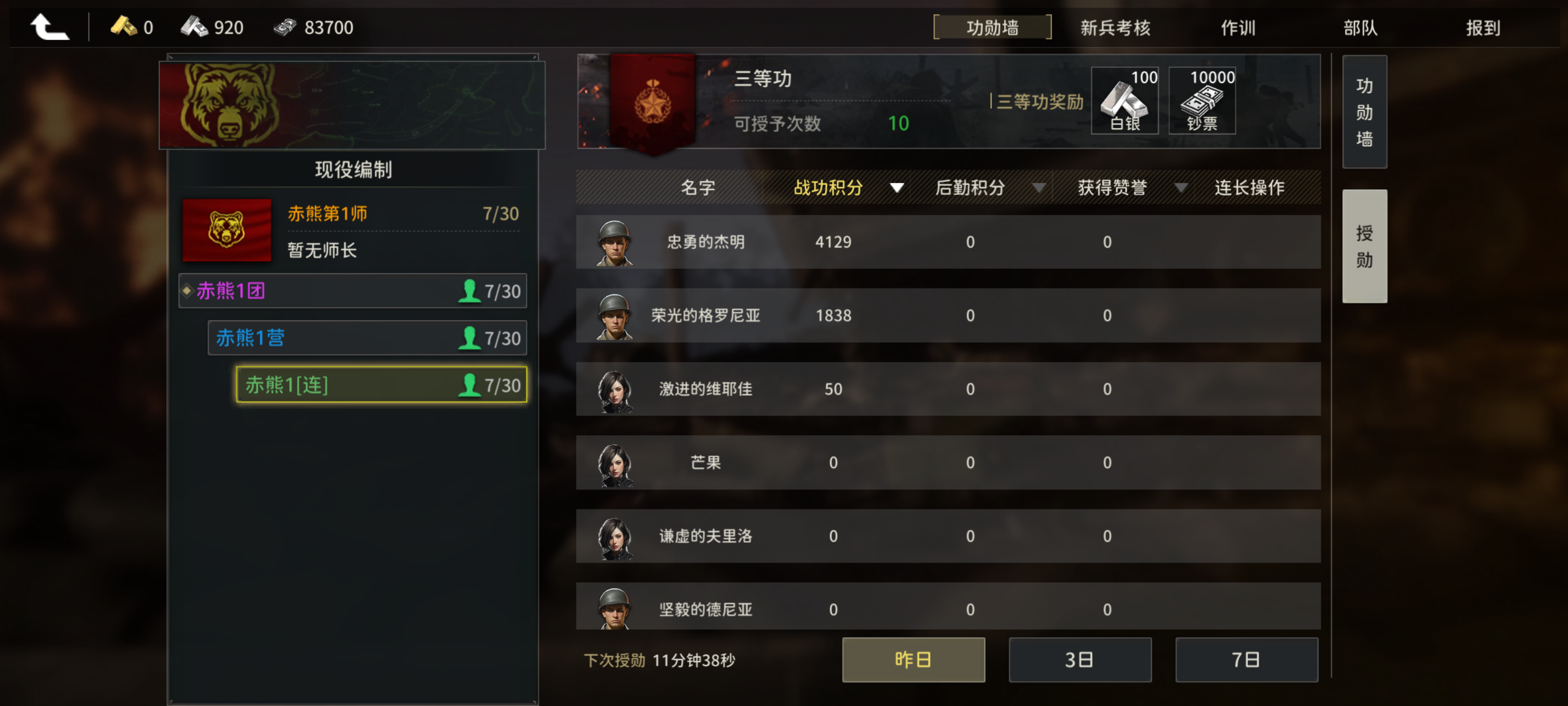Viewport: 1568px width, 706px height.
Task: Click the red bear division emblem
Action: coord(226,229)
